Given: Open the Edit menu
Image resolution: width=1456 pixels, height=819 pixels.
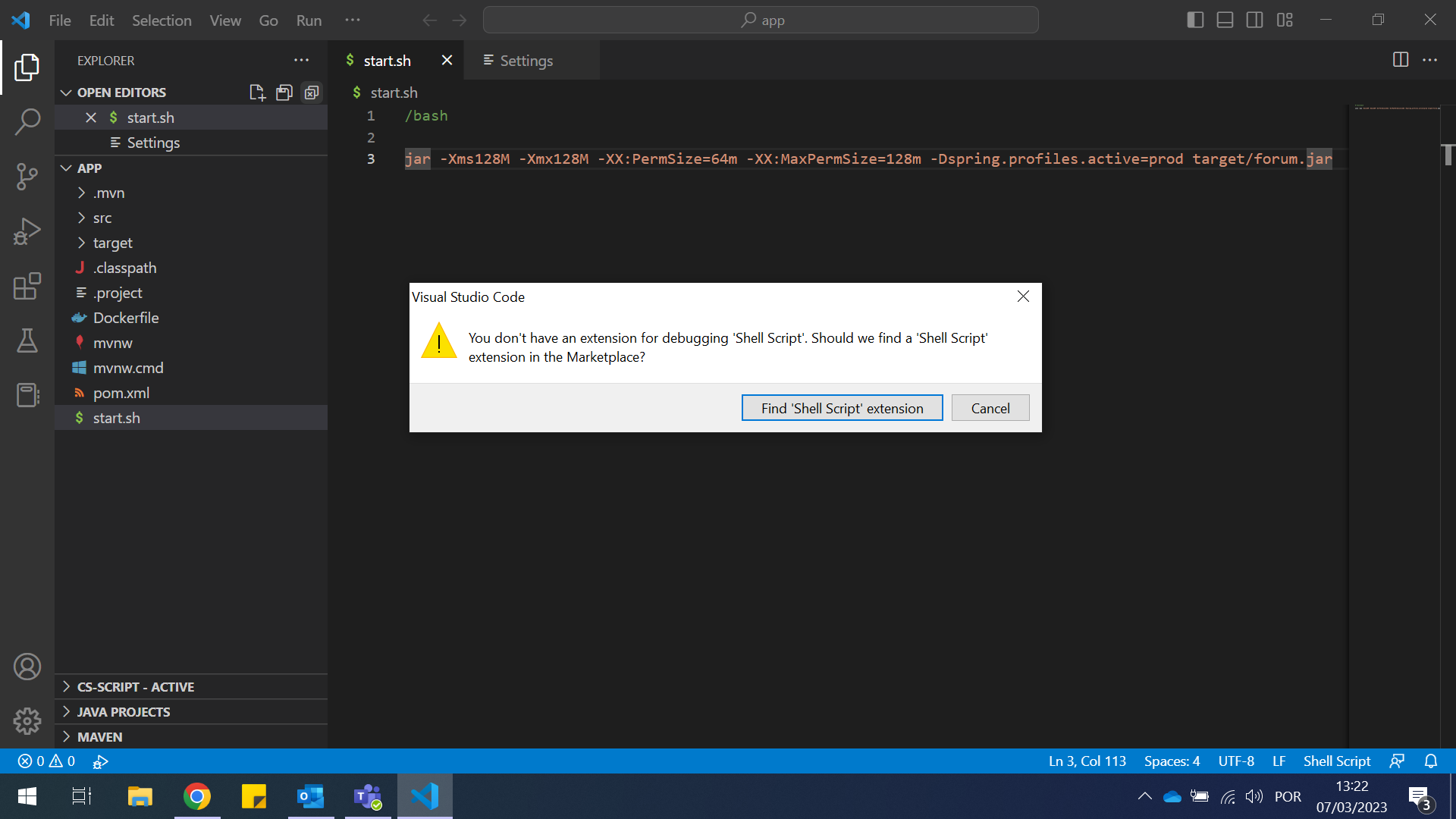Looking at the screenshot, I should [102, 20].
